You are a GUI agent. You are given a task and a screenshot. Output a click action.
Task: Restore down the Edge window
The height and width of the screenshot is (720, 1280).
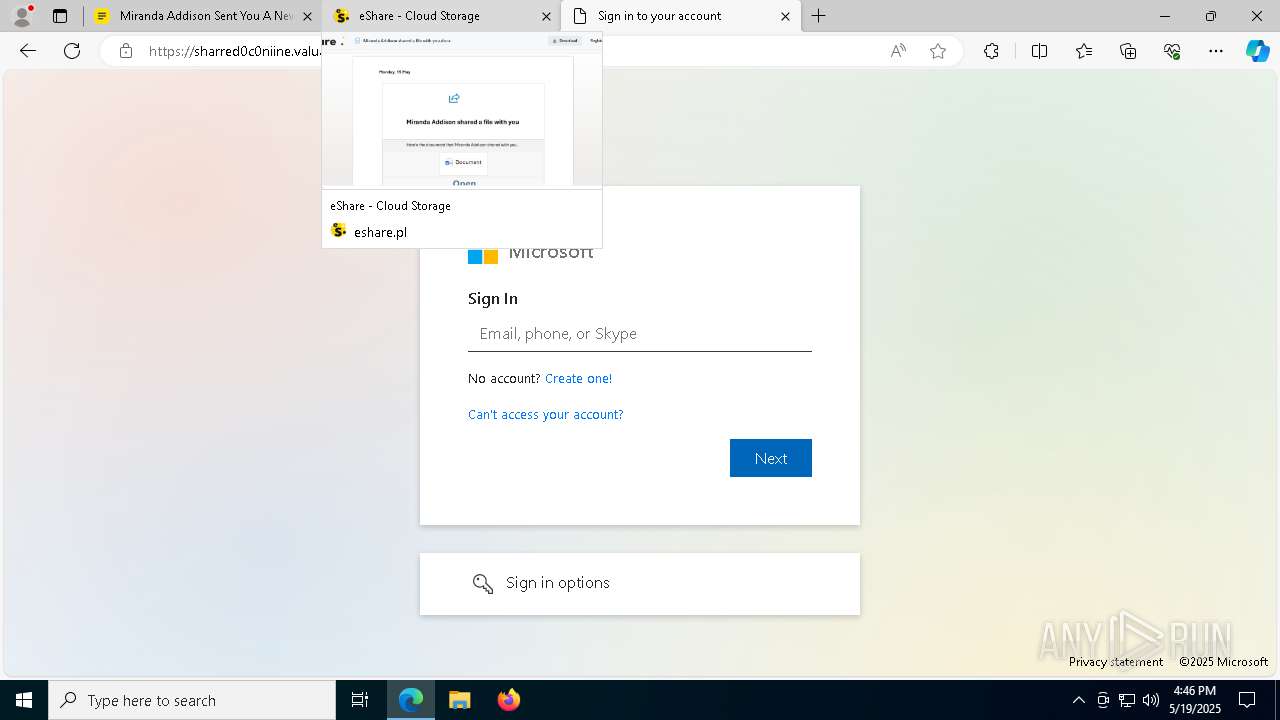1211,16
